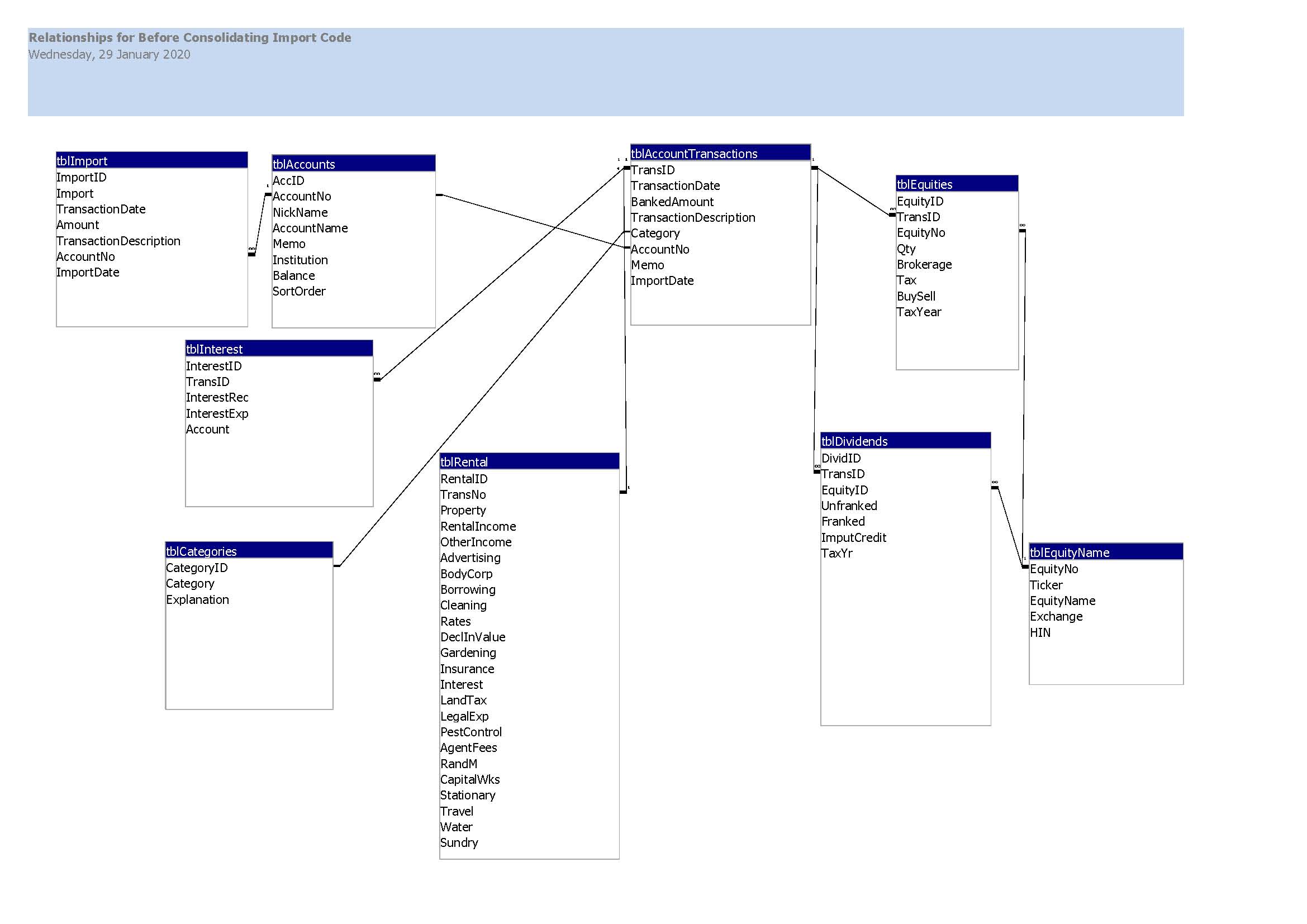Select tblRental table title bar
The image size is (1307, 924).
coord(529,462)
